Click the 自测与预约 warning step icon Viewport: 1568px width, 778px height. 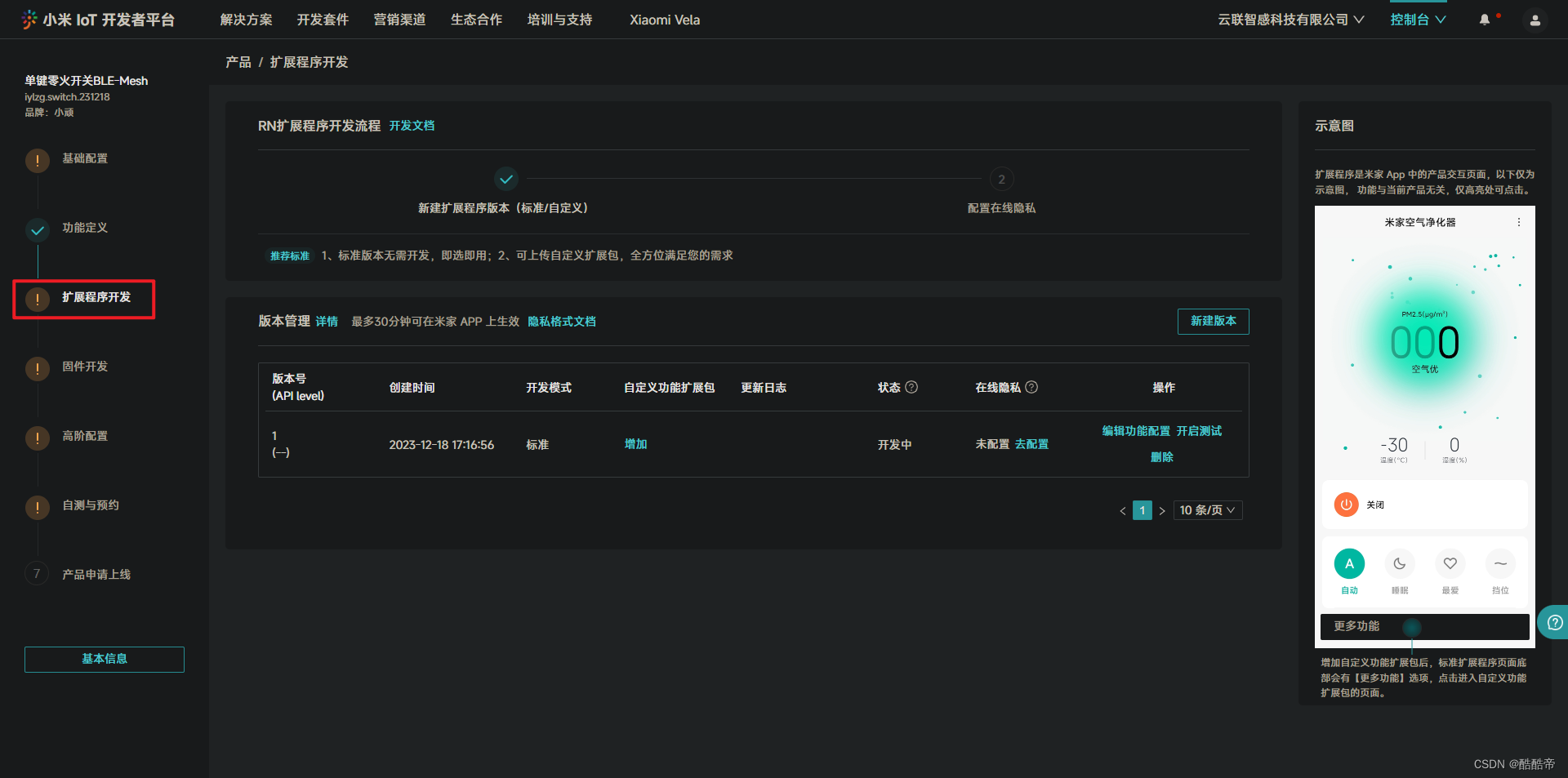(x=37, y=508)
